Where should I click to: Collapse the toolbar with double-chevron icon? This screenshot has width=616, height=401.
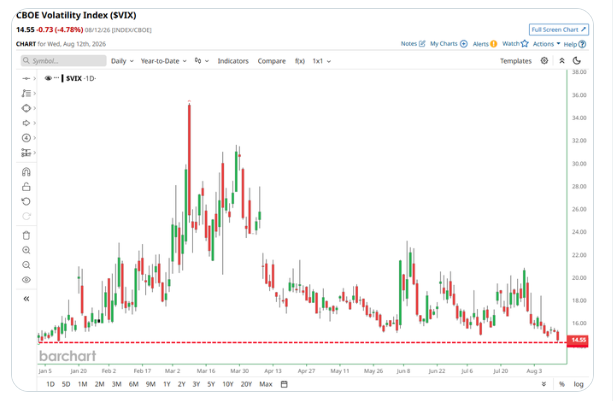pos(562,60)
